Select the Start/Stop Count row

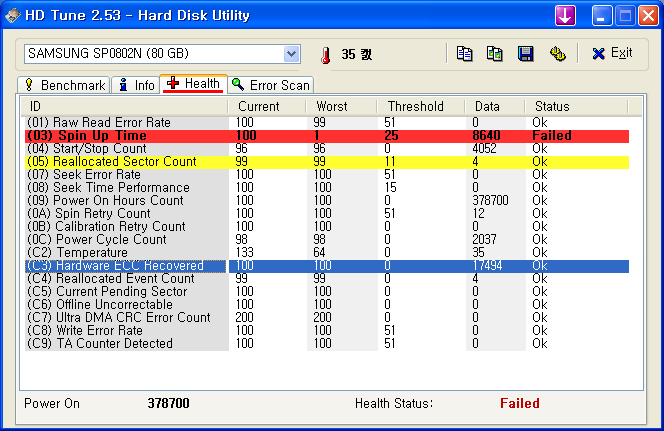coord(327,149)
